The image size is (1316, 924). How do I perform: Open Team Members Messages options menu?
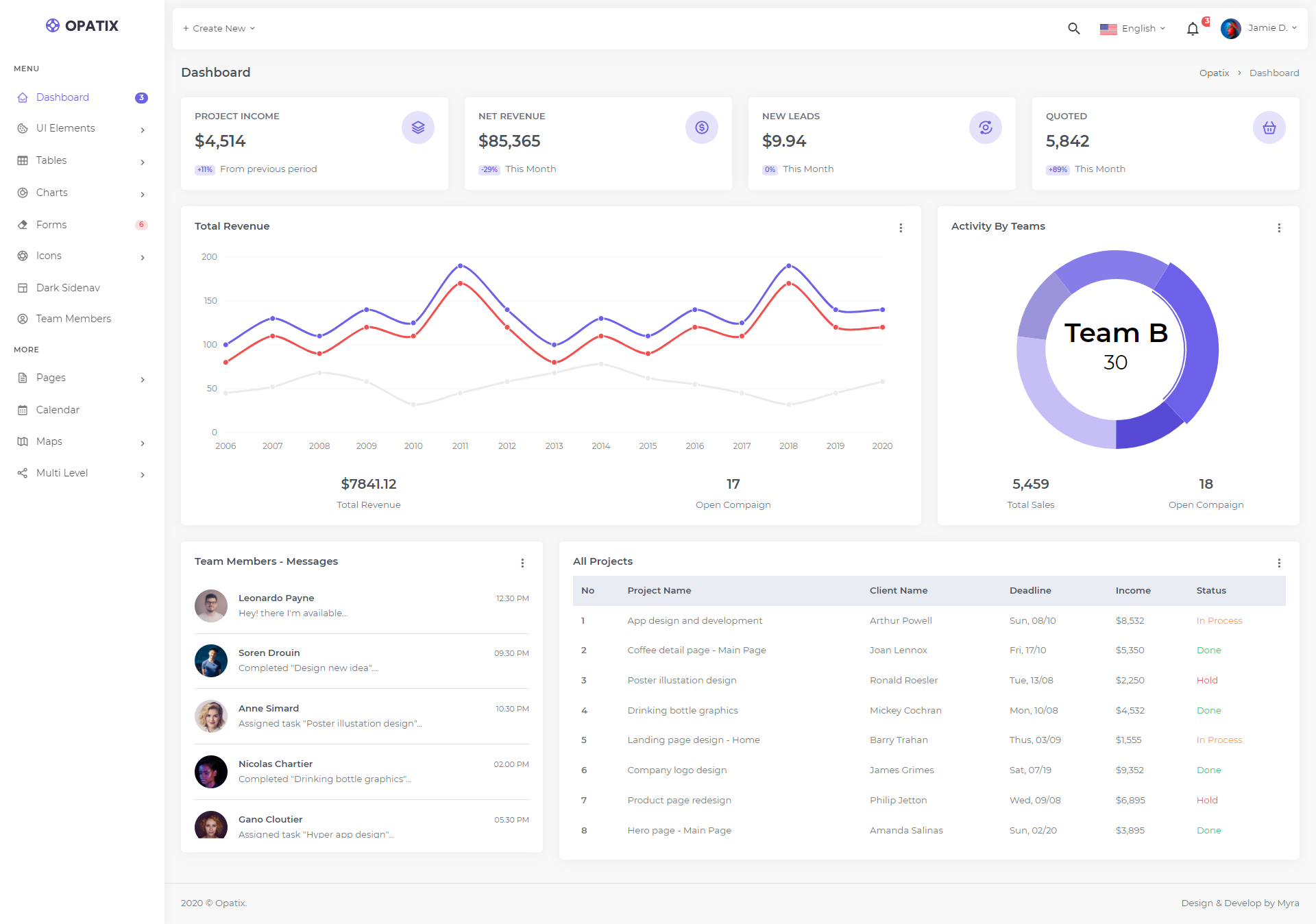(522, 563)
